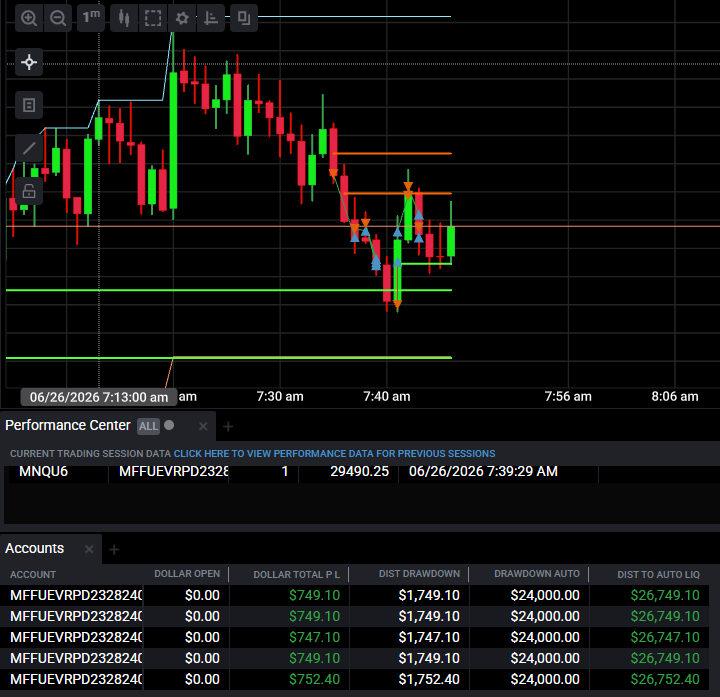The image size is (720, 697).
Task: Click the $26,752.40 auto liq distance value
Action: pos(665,680)
